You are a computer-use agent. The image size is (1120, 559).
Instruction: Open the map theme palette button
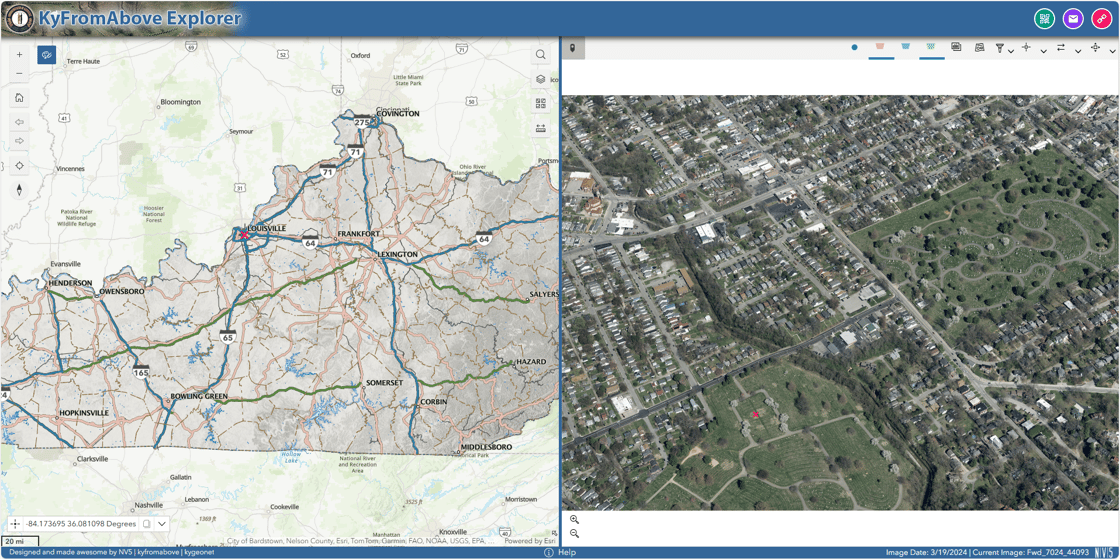click(47, 55)
